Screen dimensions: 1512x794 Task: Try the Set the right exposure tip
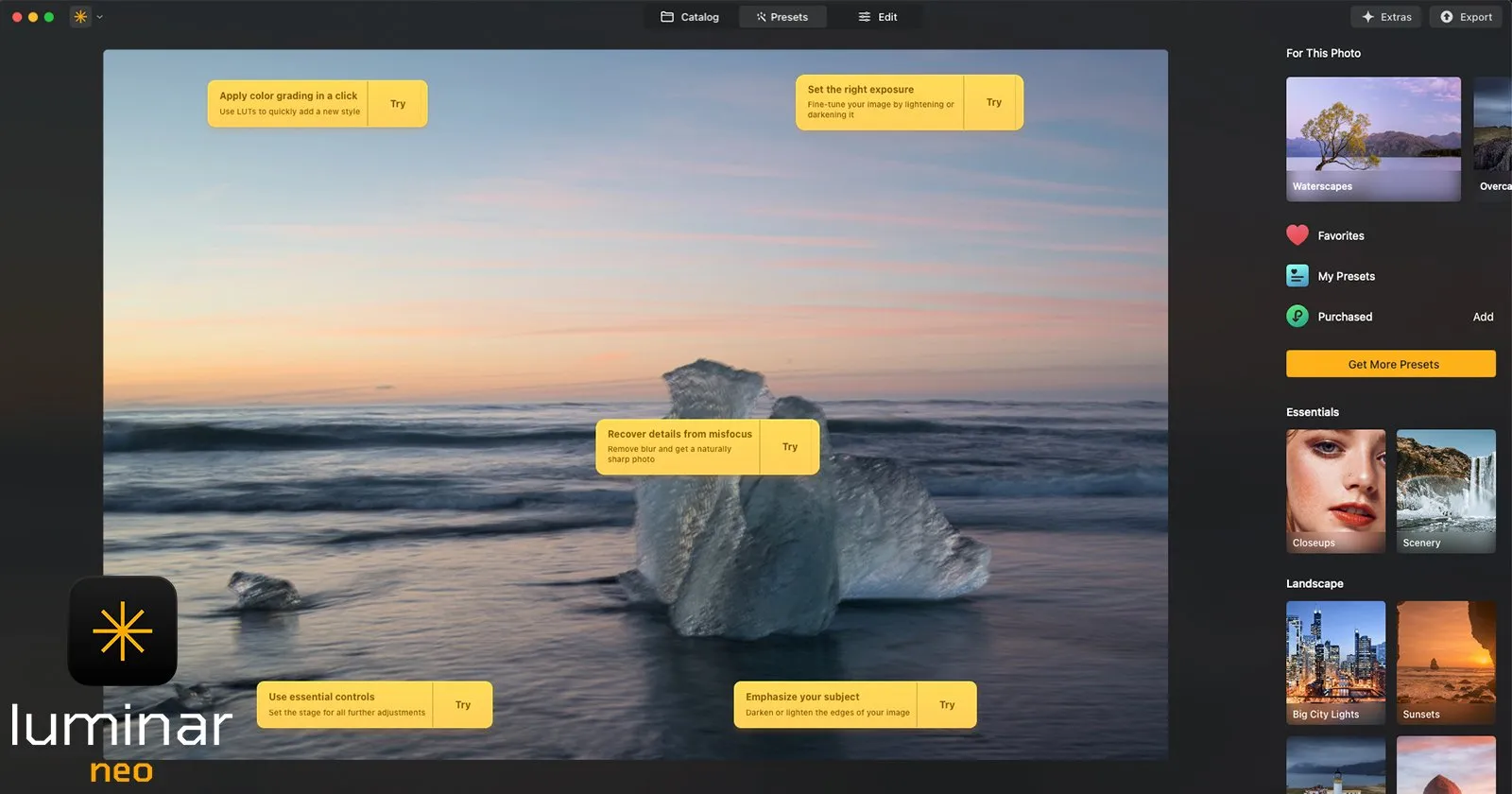tap(994, 102)
